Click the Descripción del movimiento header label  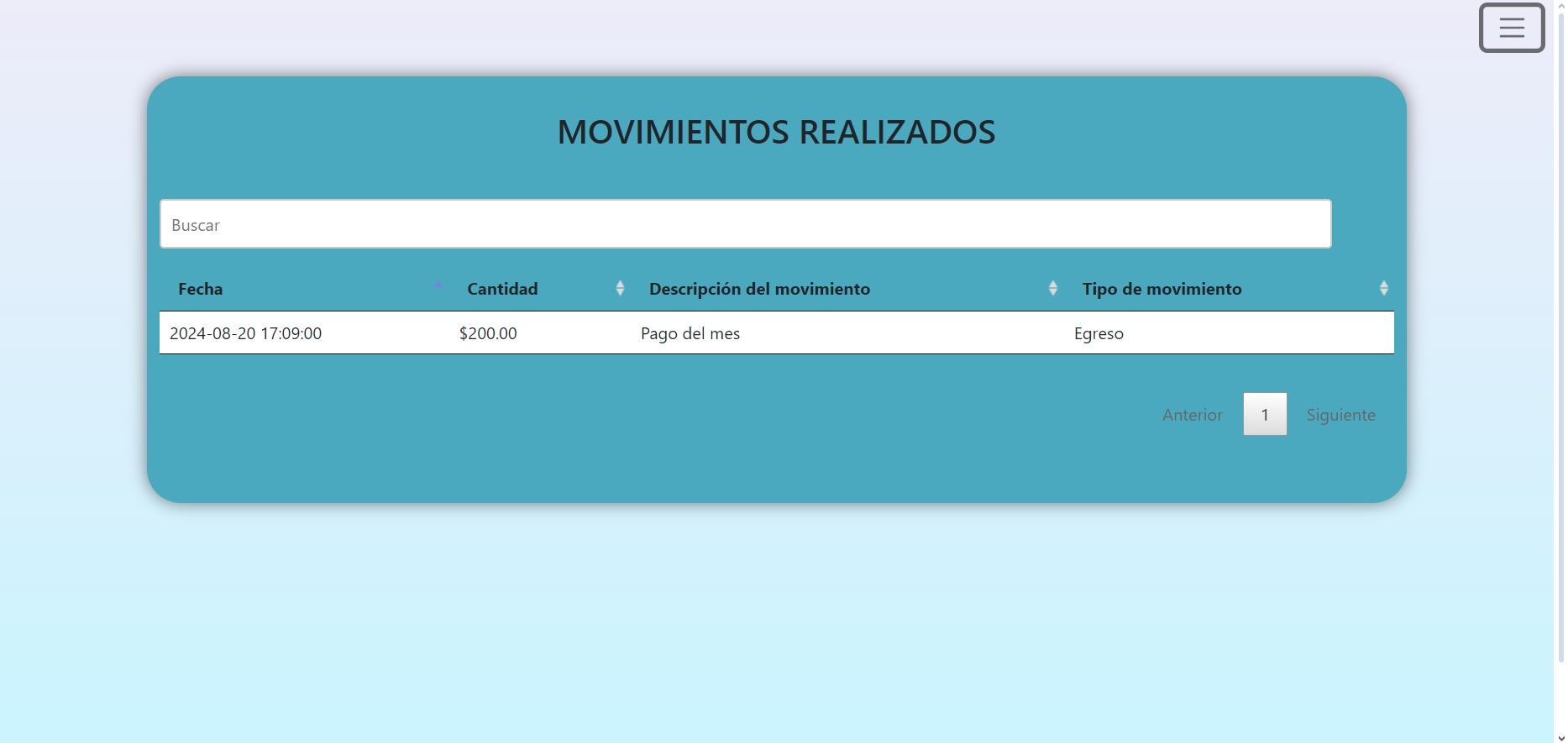click(x=759, y=289)
